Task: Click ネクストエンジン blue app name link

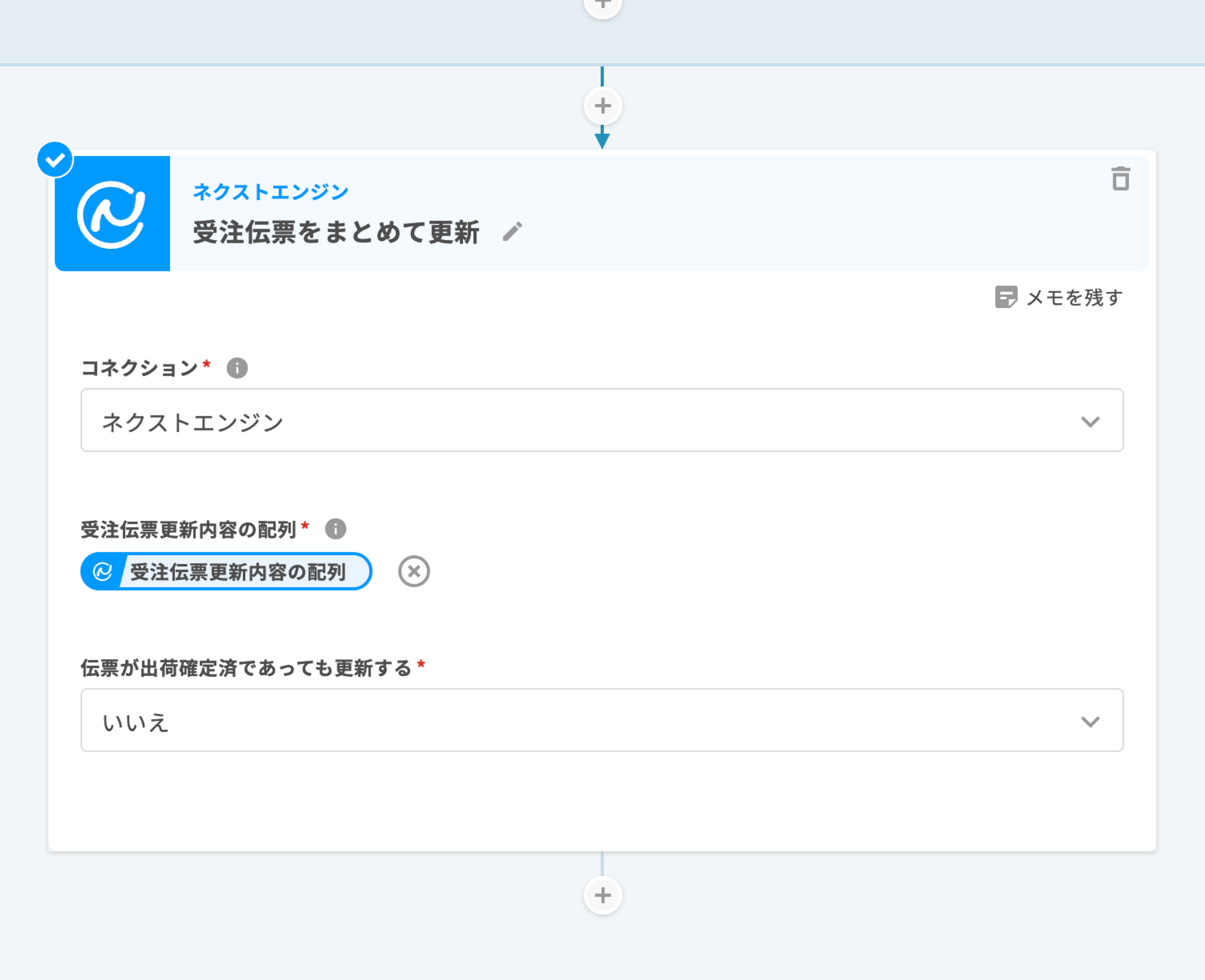Action: pos(271,192)
